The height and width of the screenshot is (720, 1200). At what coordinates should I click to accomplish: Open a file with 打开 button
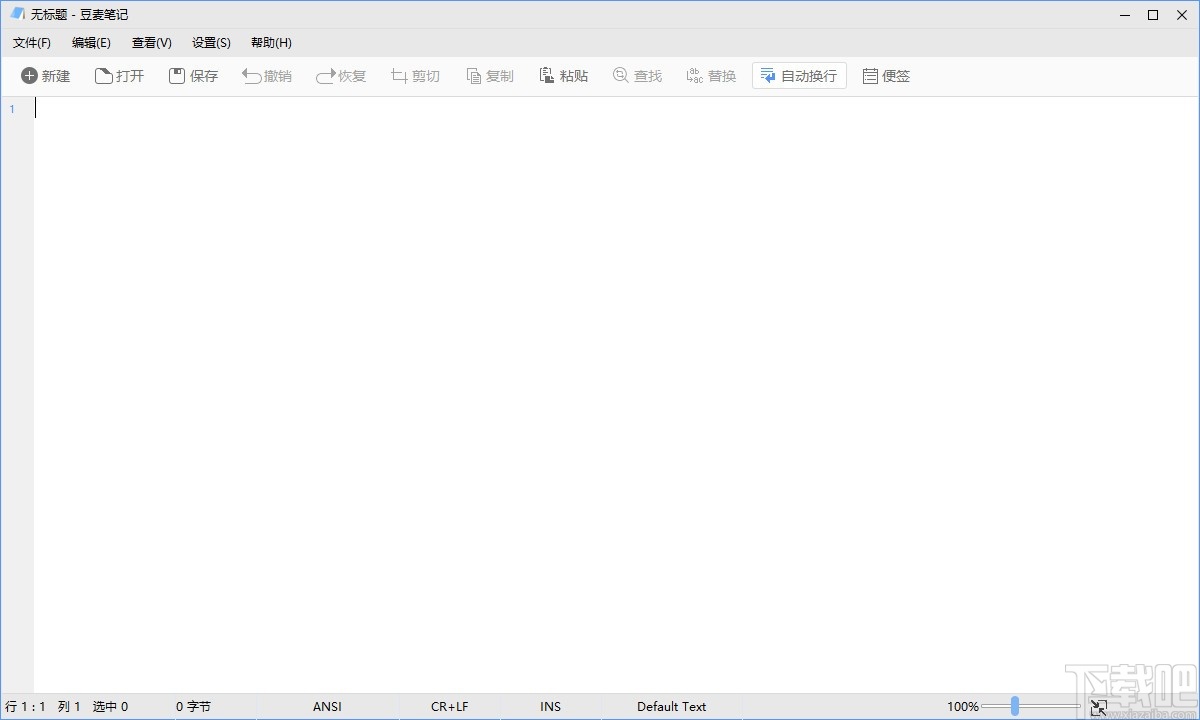[120, 76]
